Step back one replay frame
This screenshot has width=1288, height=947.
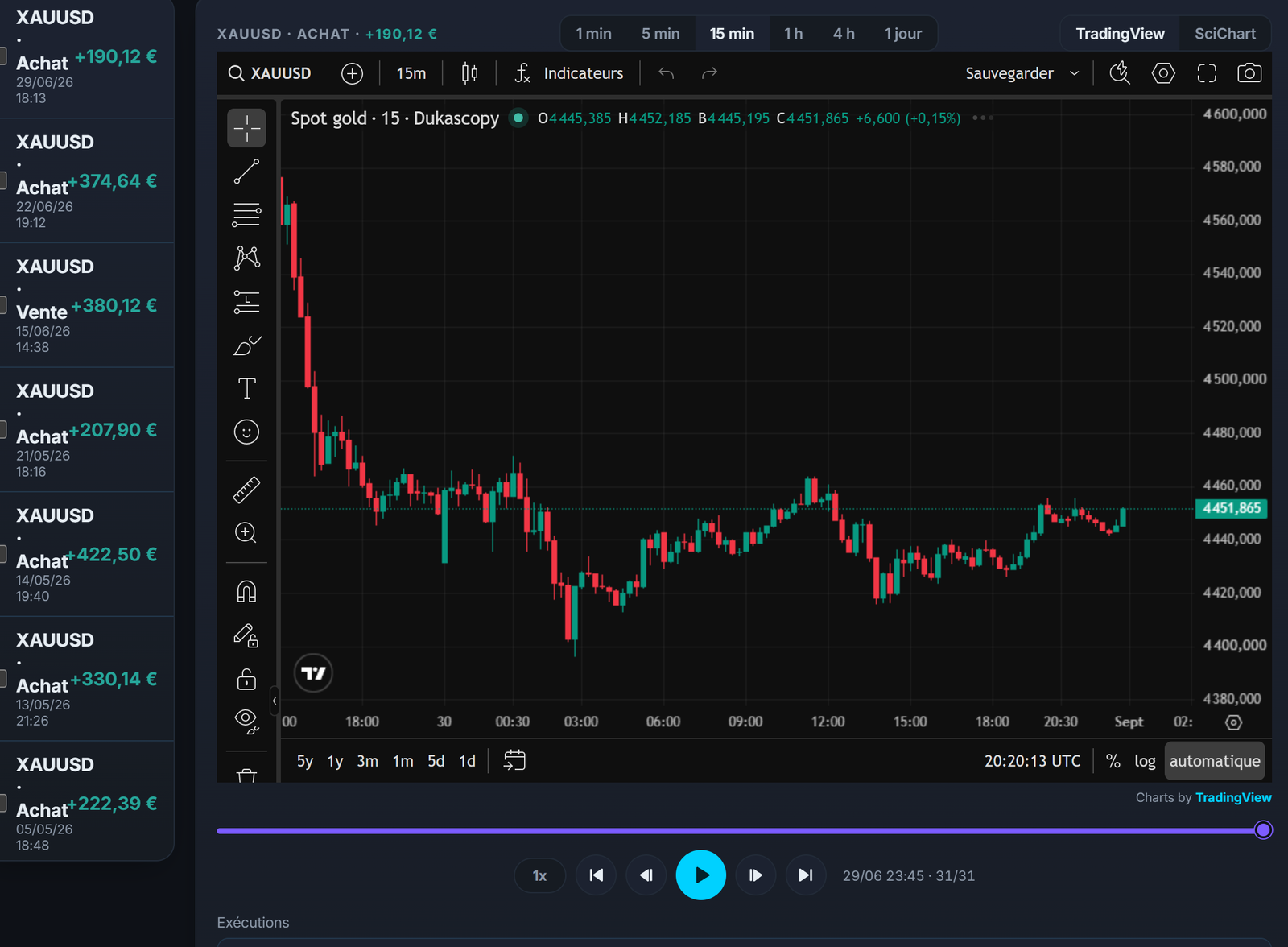[x=646, y=875]
